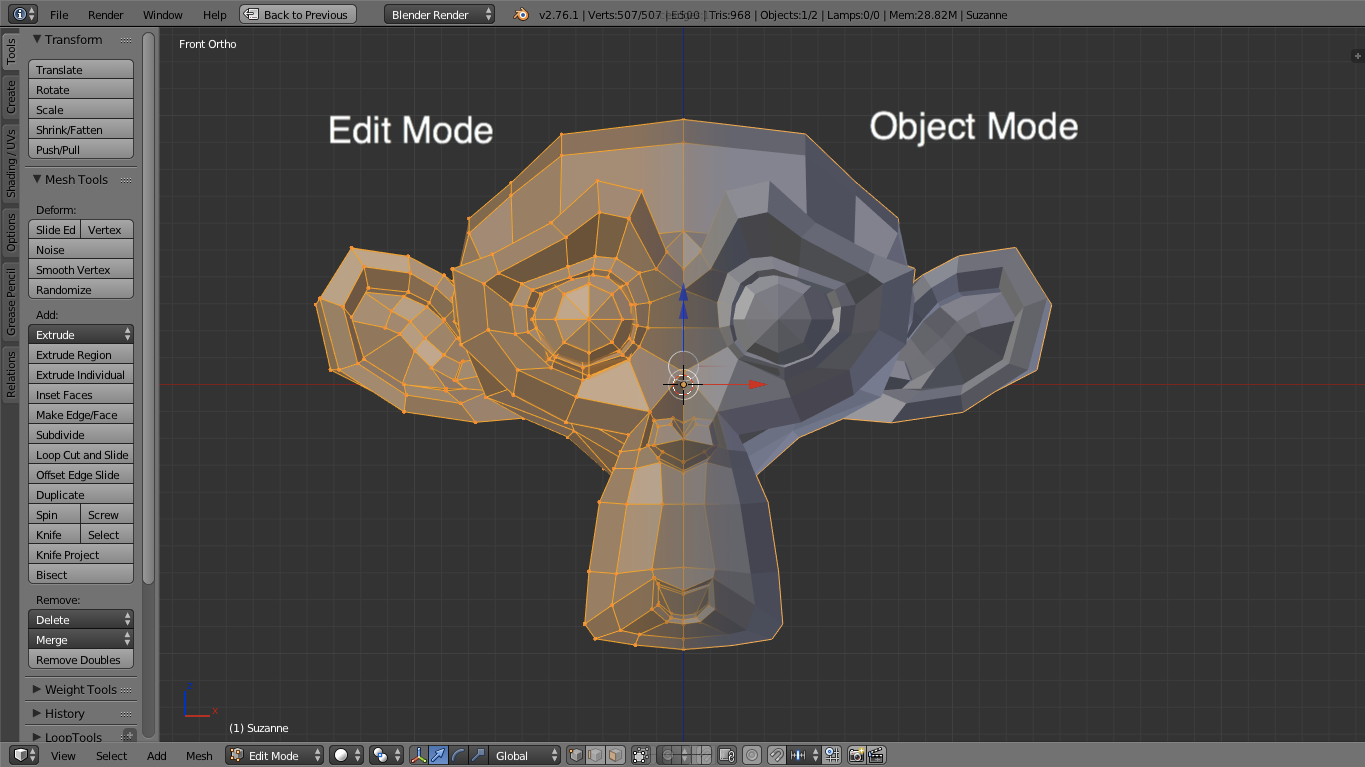Click the red X axis manipulator arrow
Viewport: 1365px width, 767px height.
759,384
